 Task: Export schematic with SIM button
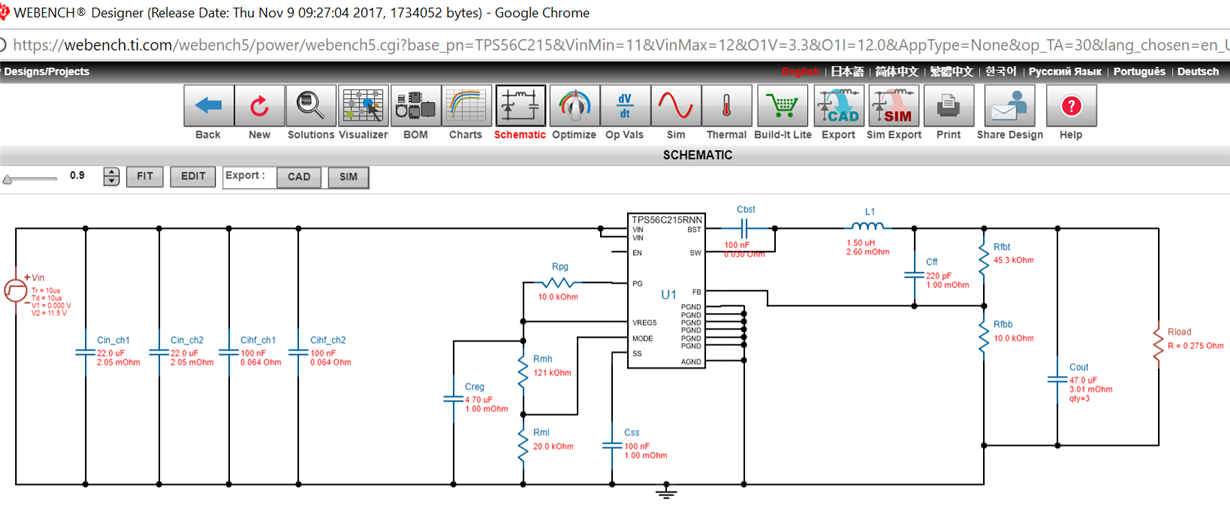pyautogui.click(x=348, y=178)
